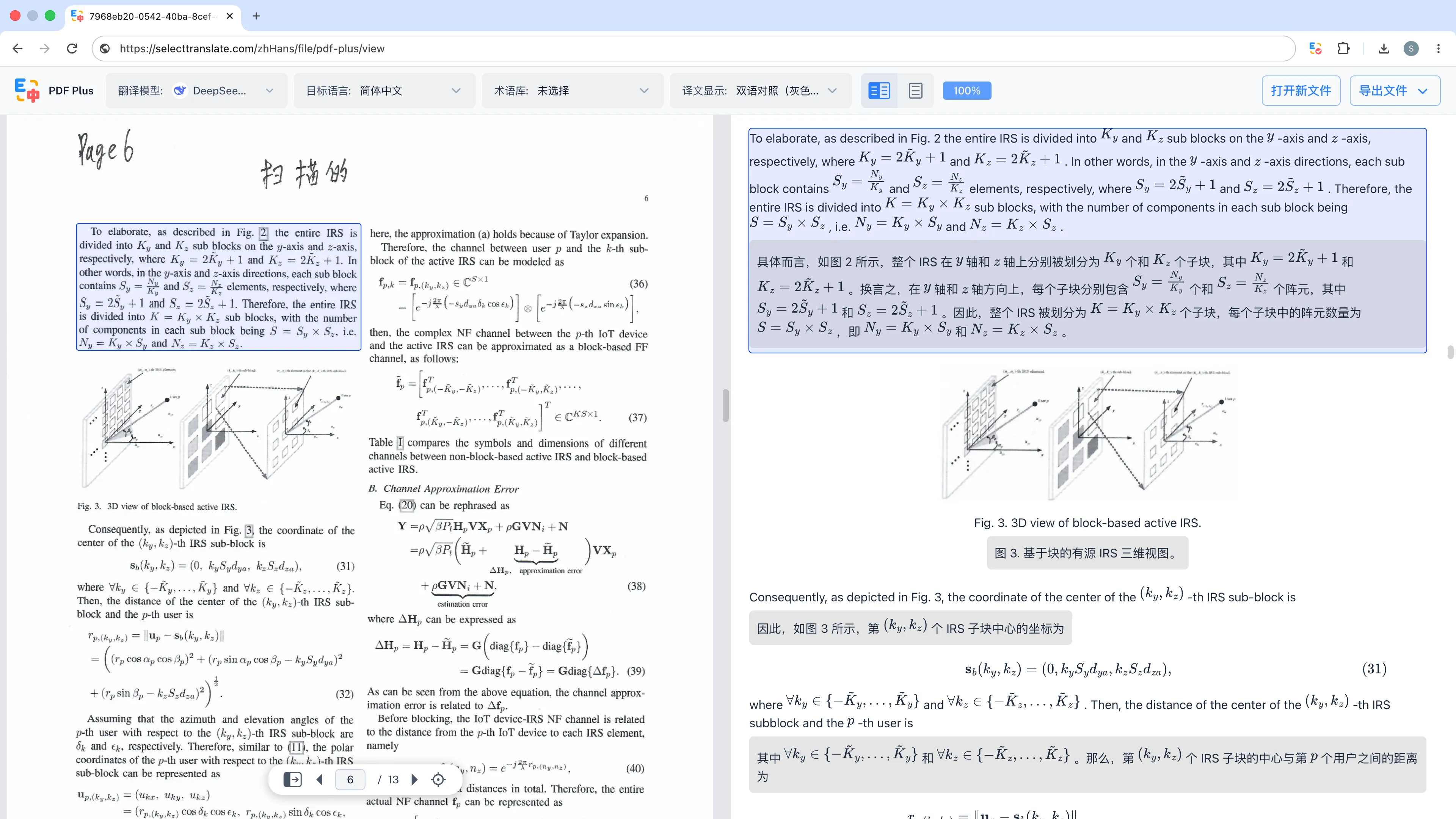Open the browser three-dot menu
The width and height of the screenshot is (1456, 819).
click(x=1439, y=49)
